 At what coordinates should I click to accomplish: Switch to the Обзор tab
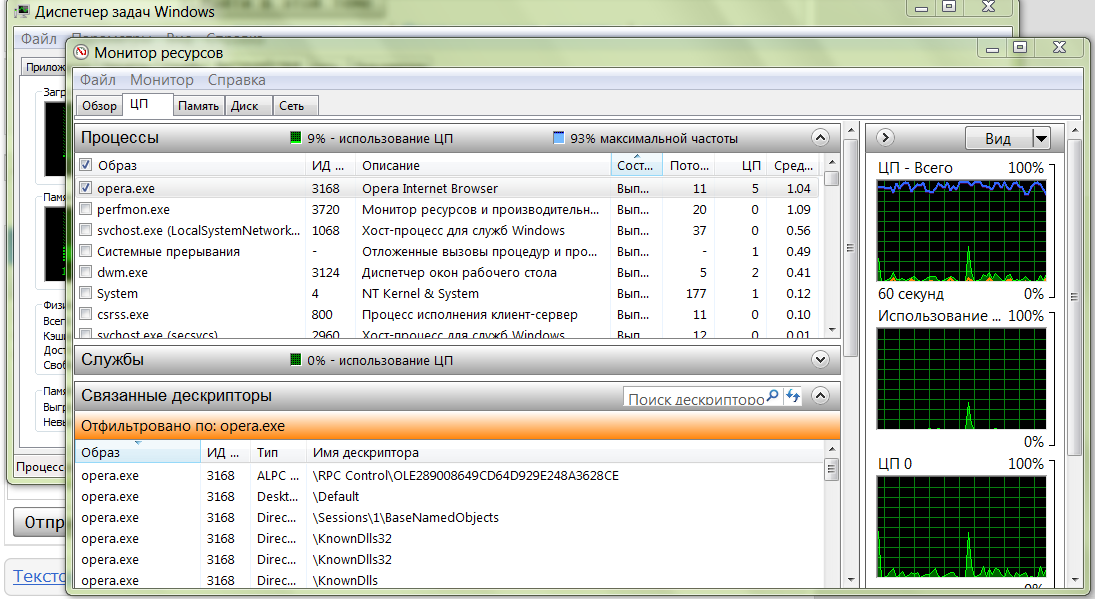[99, 105]
